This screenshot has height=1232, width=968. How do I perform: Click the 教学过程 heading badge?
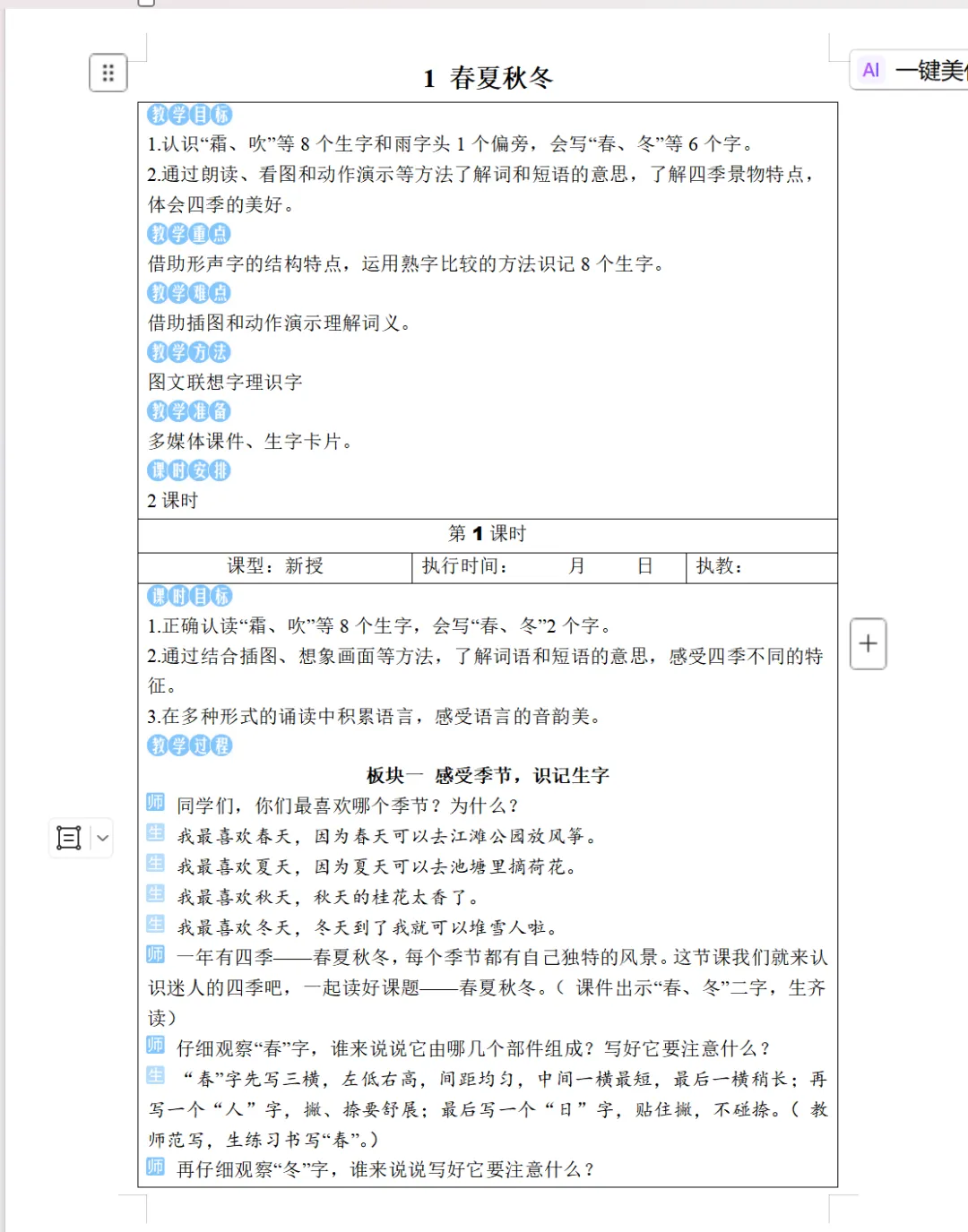[x=190, y=745]
